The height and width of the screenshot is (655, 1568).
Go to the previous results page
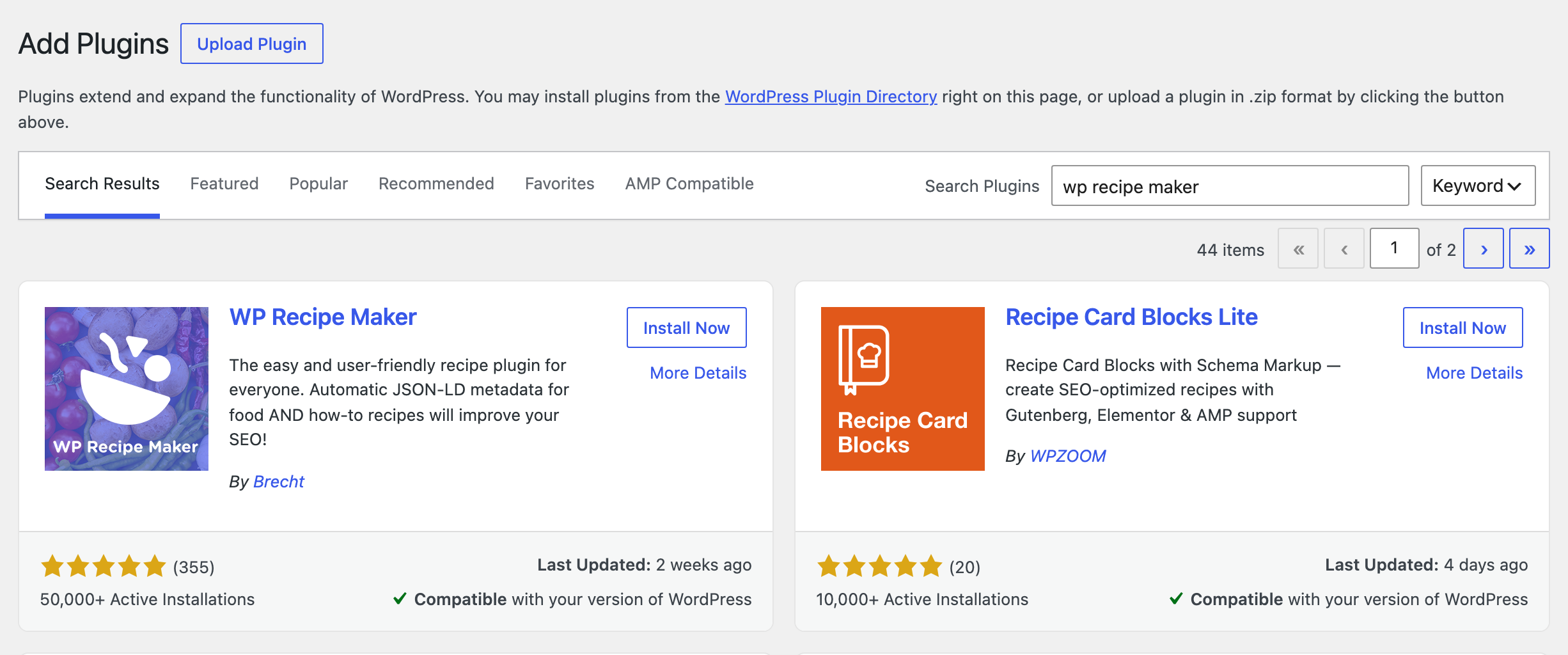(1344, 248)
